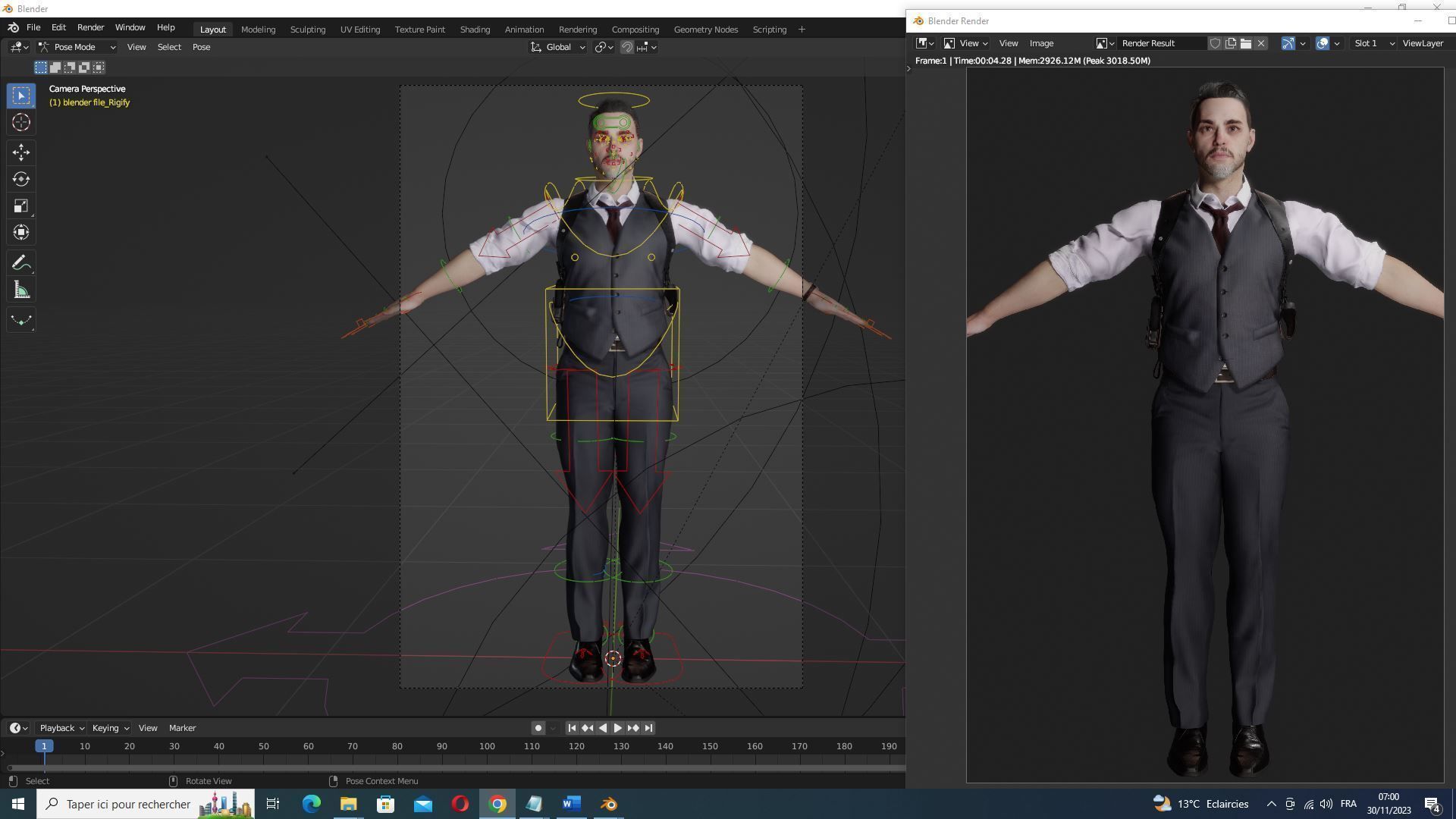The height and width of the screenshot is (819, 1456).
Task: Open the pivot point dropdown
Action: pyautogui.click(x=604, y=47)
